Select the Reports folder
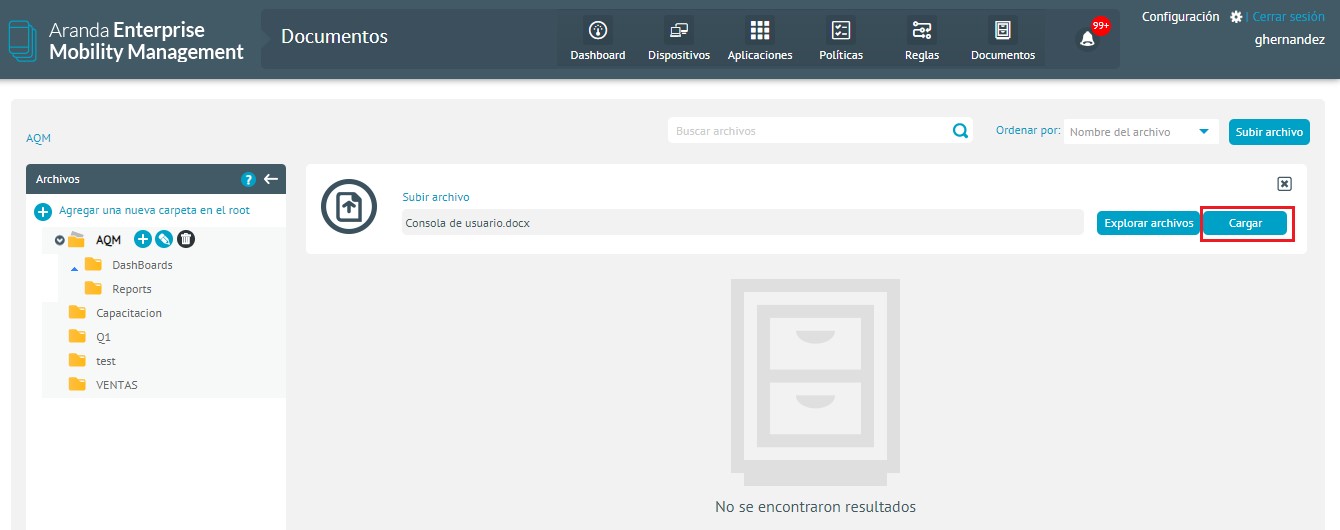 pos(132,289)
